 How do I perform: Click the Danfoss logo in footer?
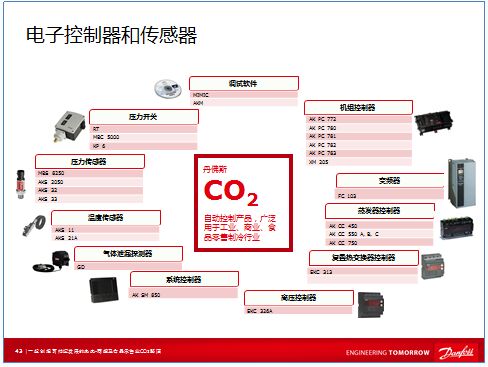(456, 352)
